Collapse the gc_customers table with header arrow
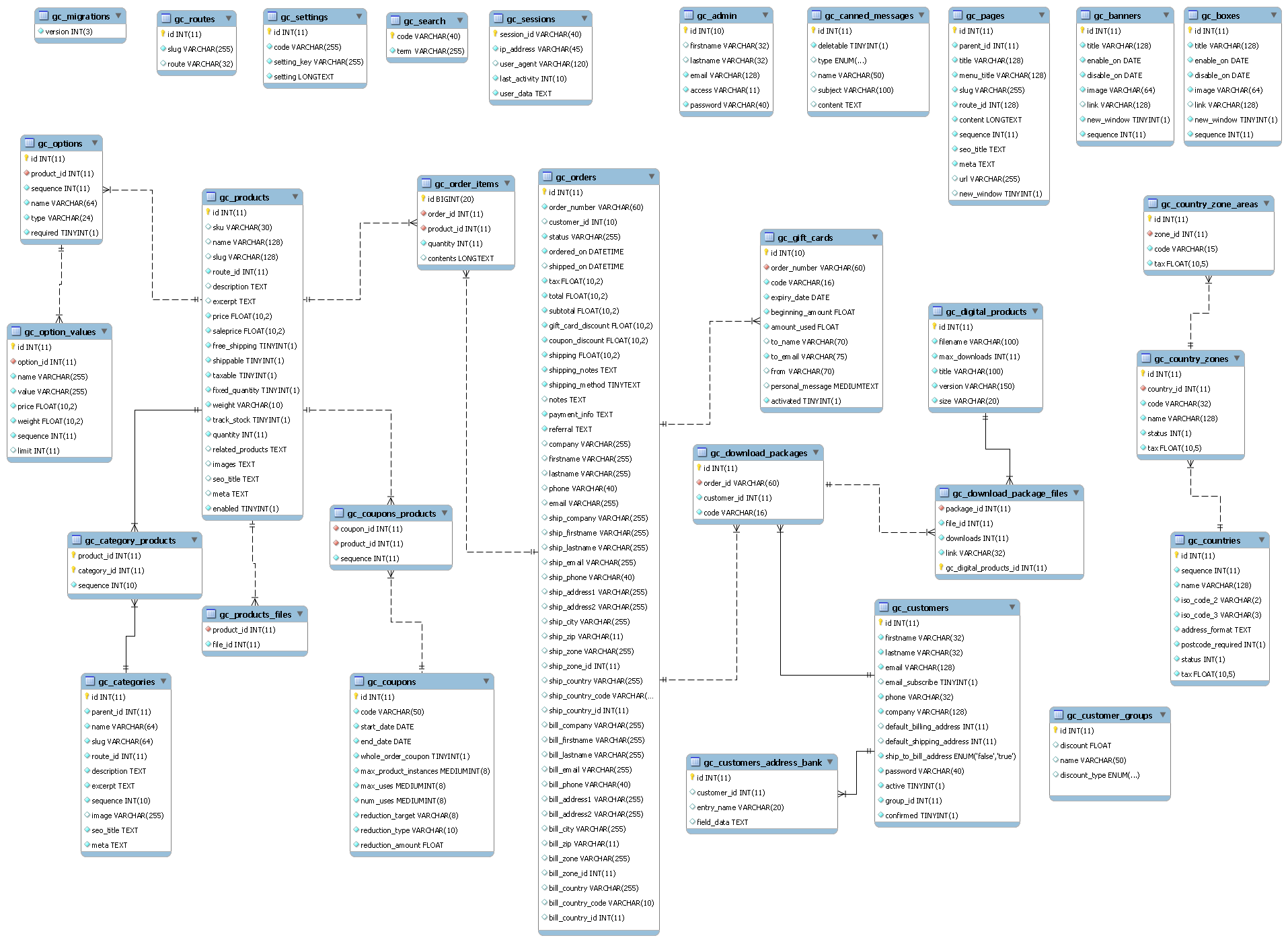The width and height of the screenshot is (1288, 942). click(1012, 608)
